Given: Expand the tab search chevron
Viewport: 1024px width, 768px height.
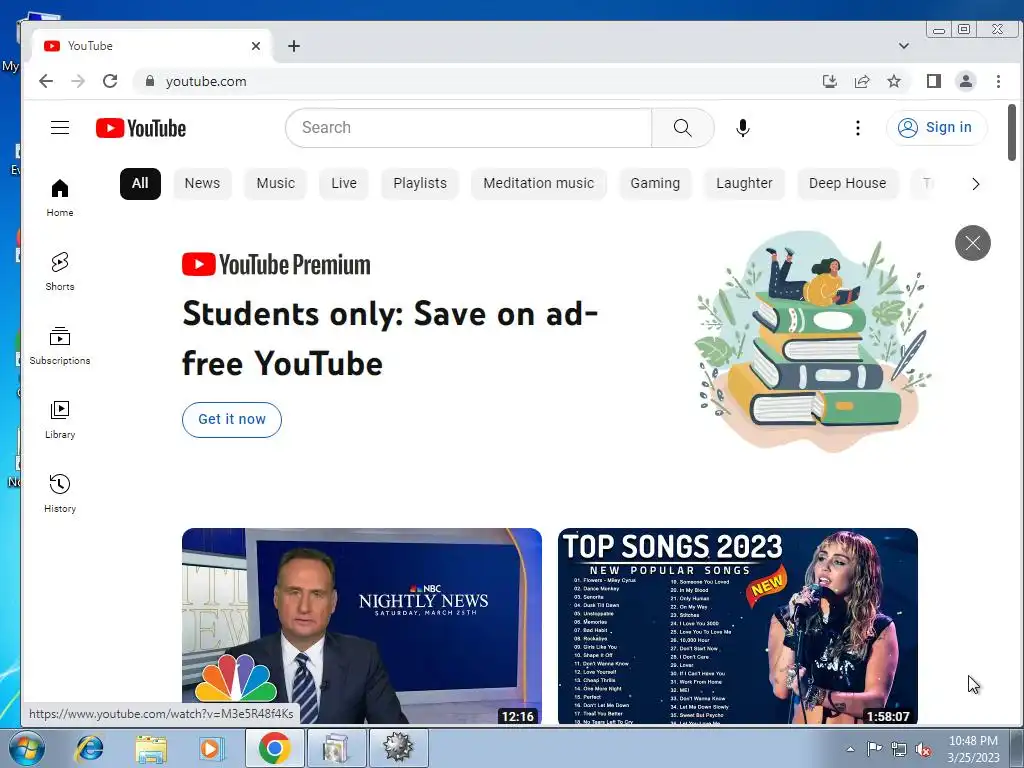Looking at the screenshot, I should pos(904,46).
